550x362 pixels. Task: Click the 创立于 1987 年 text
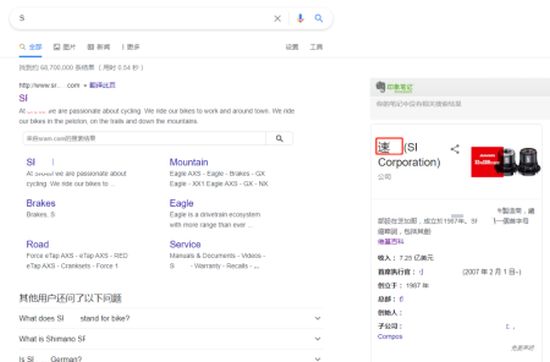403,285
